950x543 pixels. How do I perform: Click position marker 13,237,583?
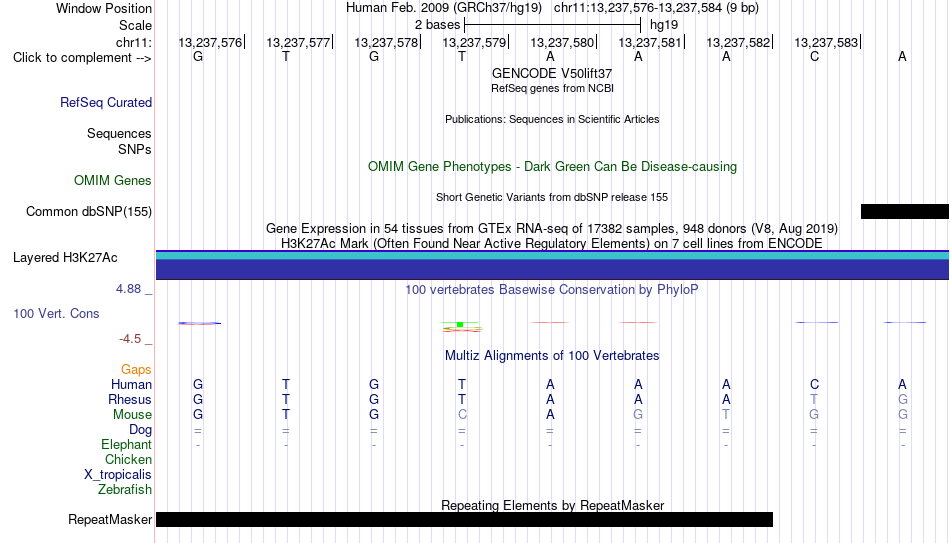[826, 42]
